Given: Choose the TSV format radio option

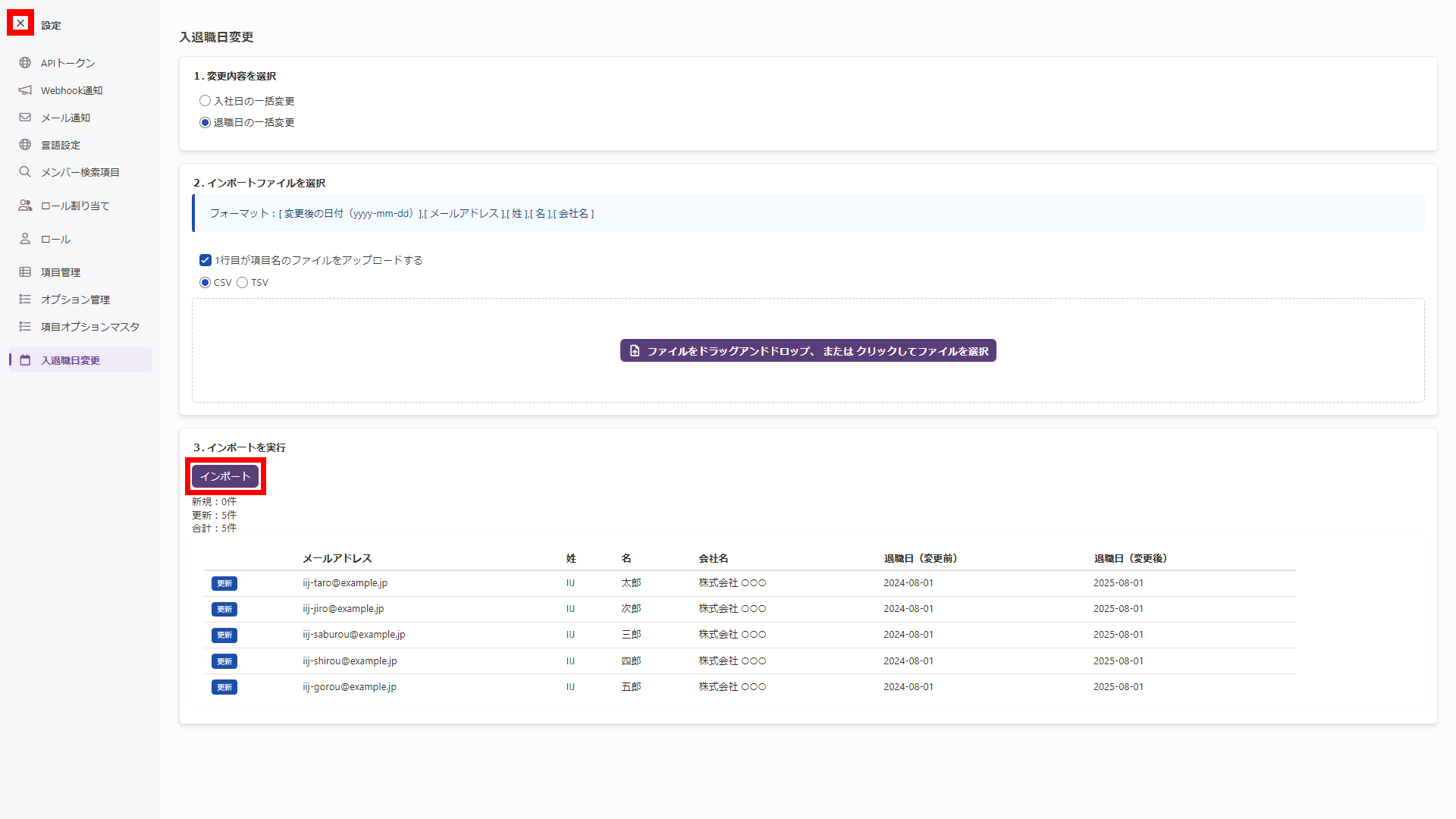Looking at the screenshot, I should [x=243, y=282].
